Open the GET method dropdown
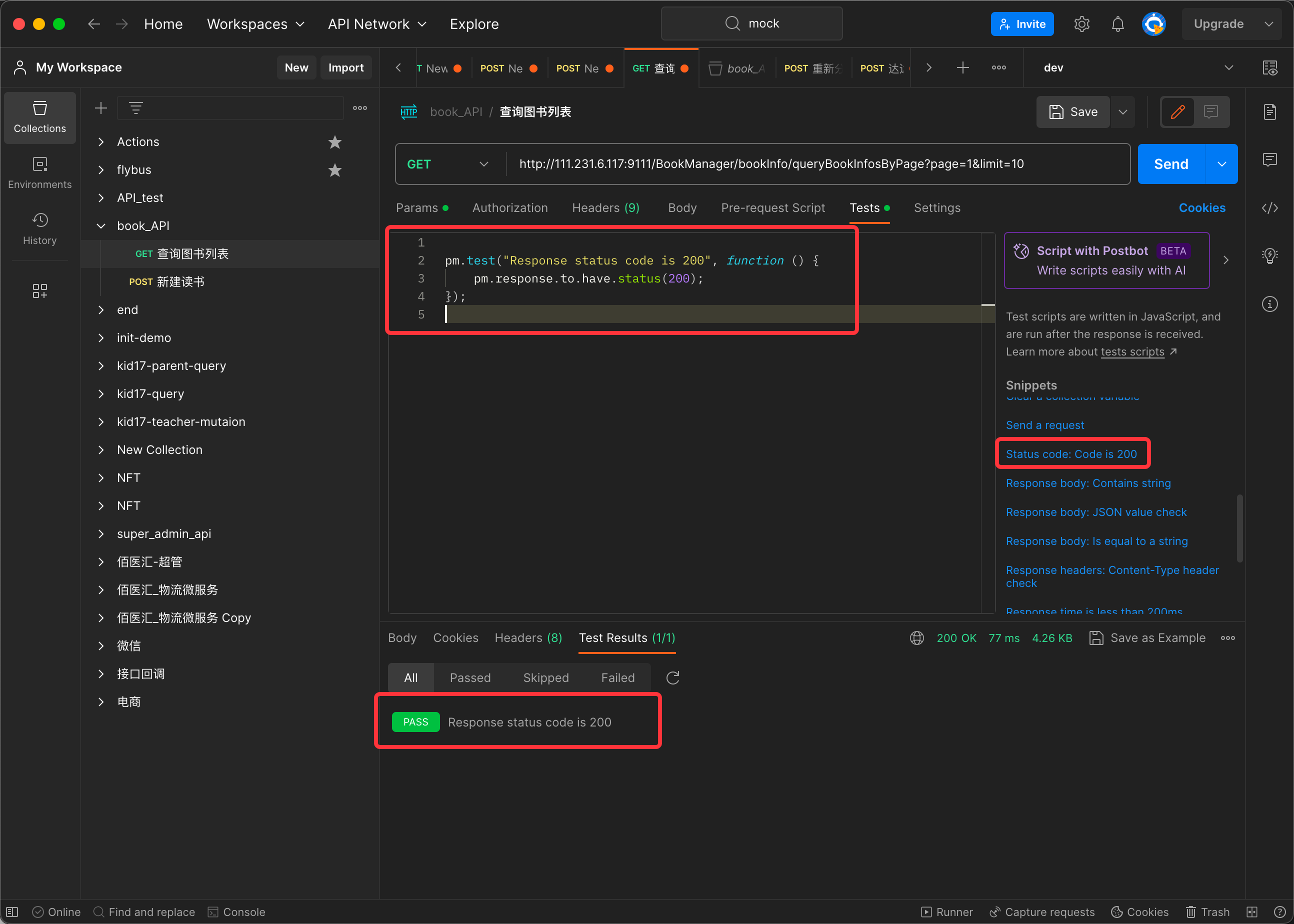This screenshot has height=924, width=1294. tap(447, 164)
